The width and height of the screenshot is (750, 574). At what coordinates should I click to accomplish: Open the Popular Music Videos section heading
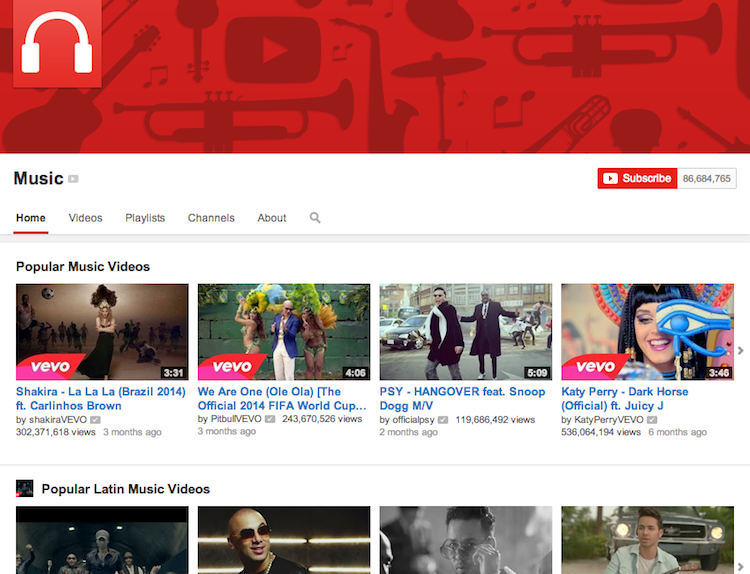click(x=83, y=266)
